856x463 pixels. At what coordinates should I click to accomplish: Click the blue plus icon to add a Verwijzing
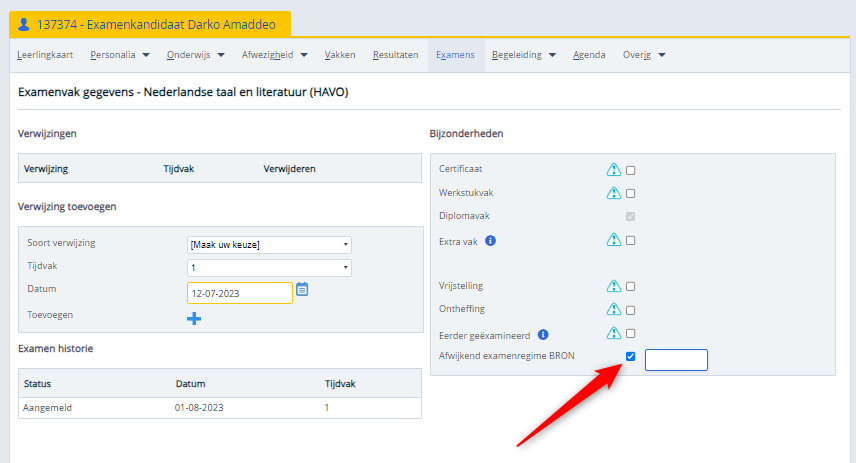194,318
